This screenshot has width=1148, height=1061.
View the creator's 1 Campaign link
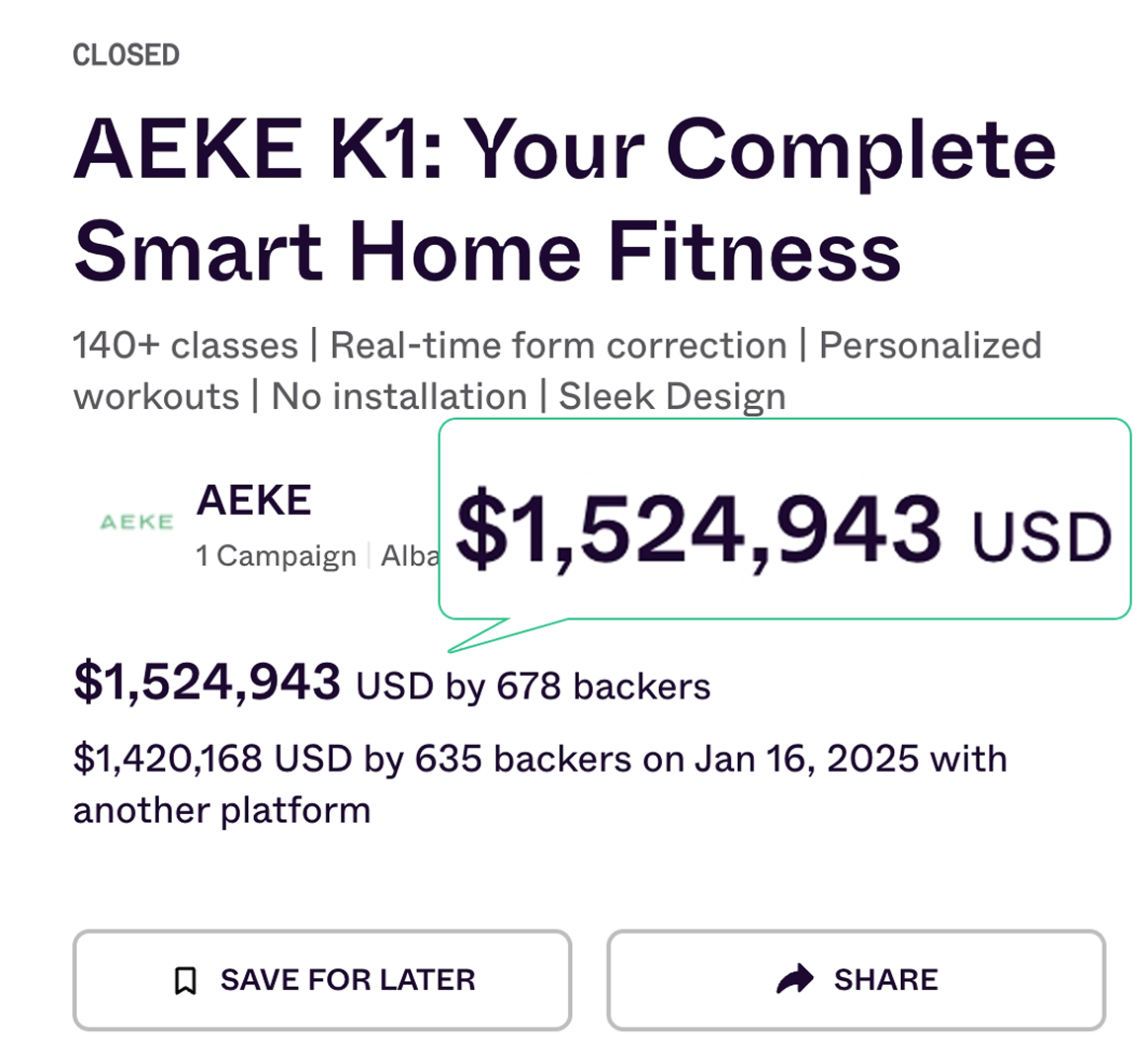click(276, 556)
